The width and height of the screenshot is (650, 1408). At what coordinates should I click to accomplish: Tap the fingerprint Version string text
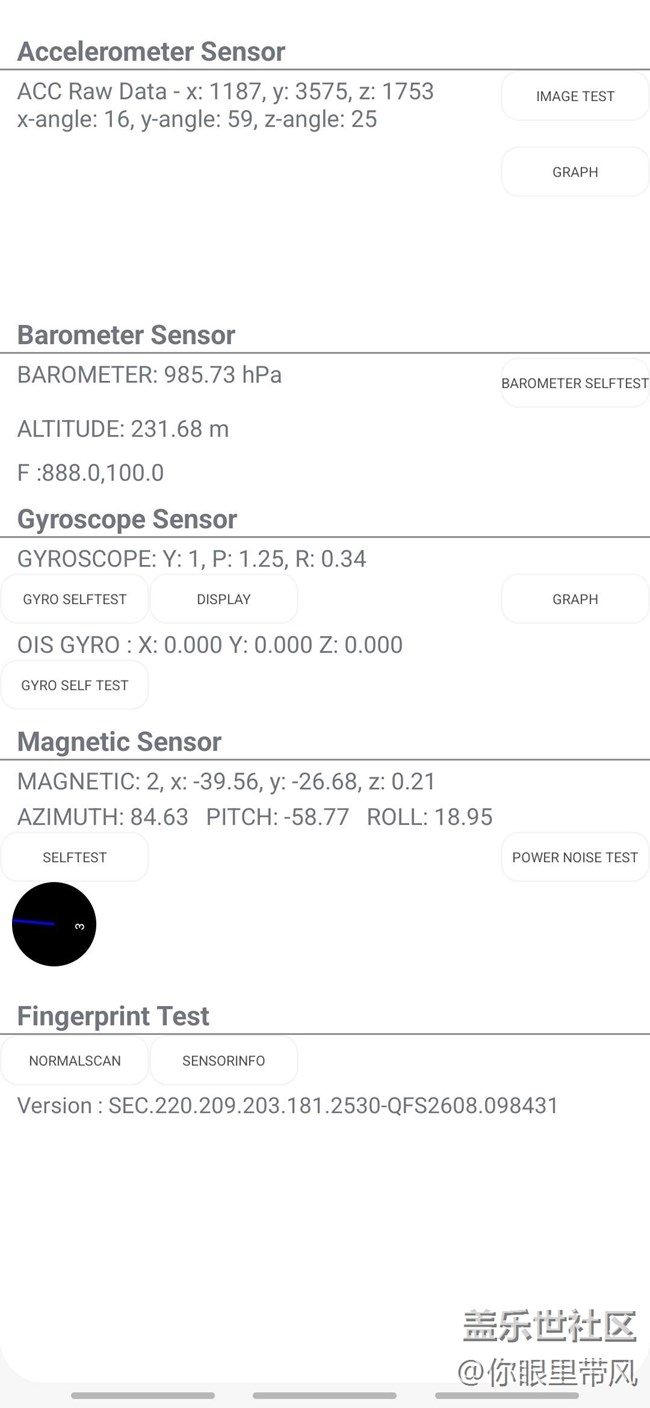(x=288, y=1105)
